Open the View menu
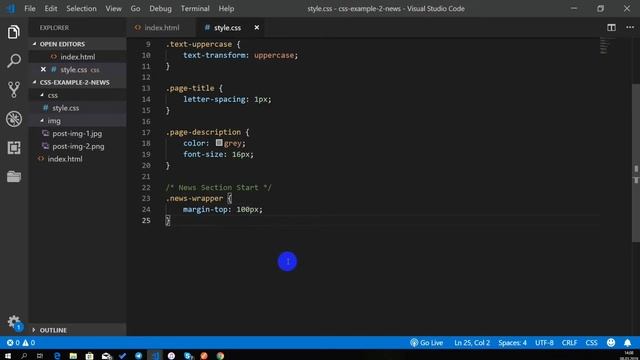The image size is (640, 360). click(113, 8)
